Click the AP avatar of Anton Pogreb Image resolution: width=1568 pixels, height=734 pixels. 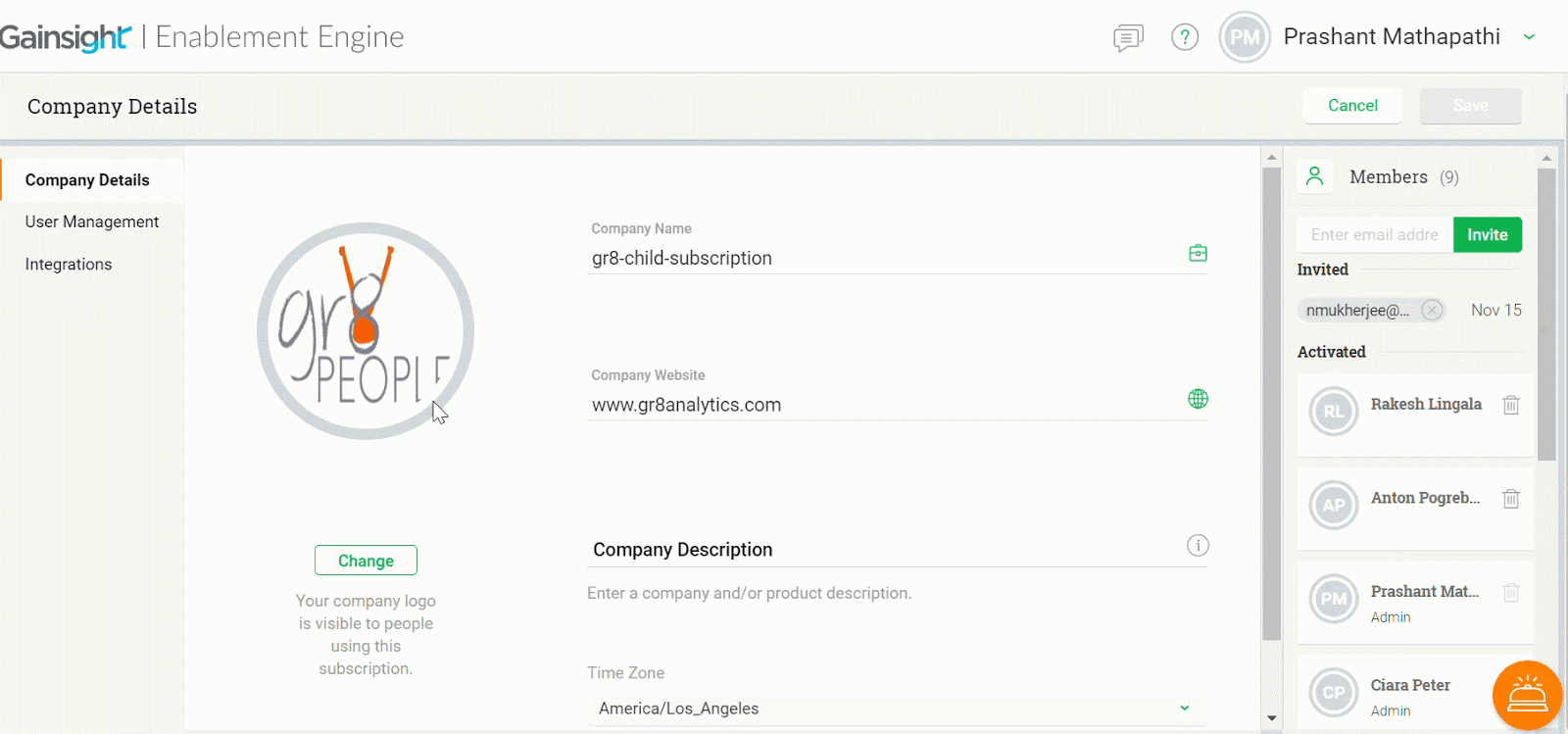[1334, 506]
